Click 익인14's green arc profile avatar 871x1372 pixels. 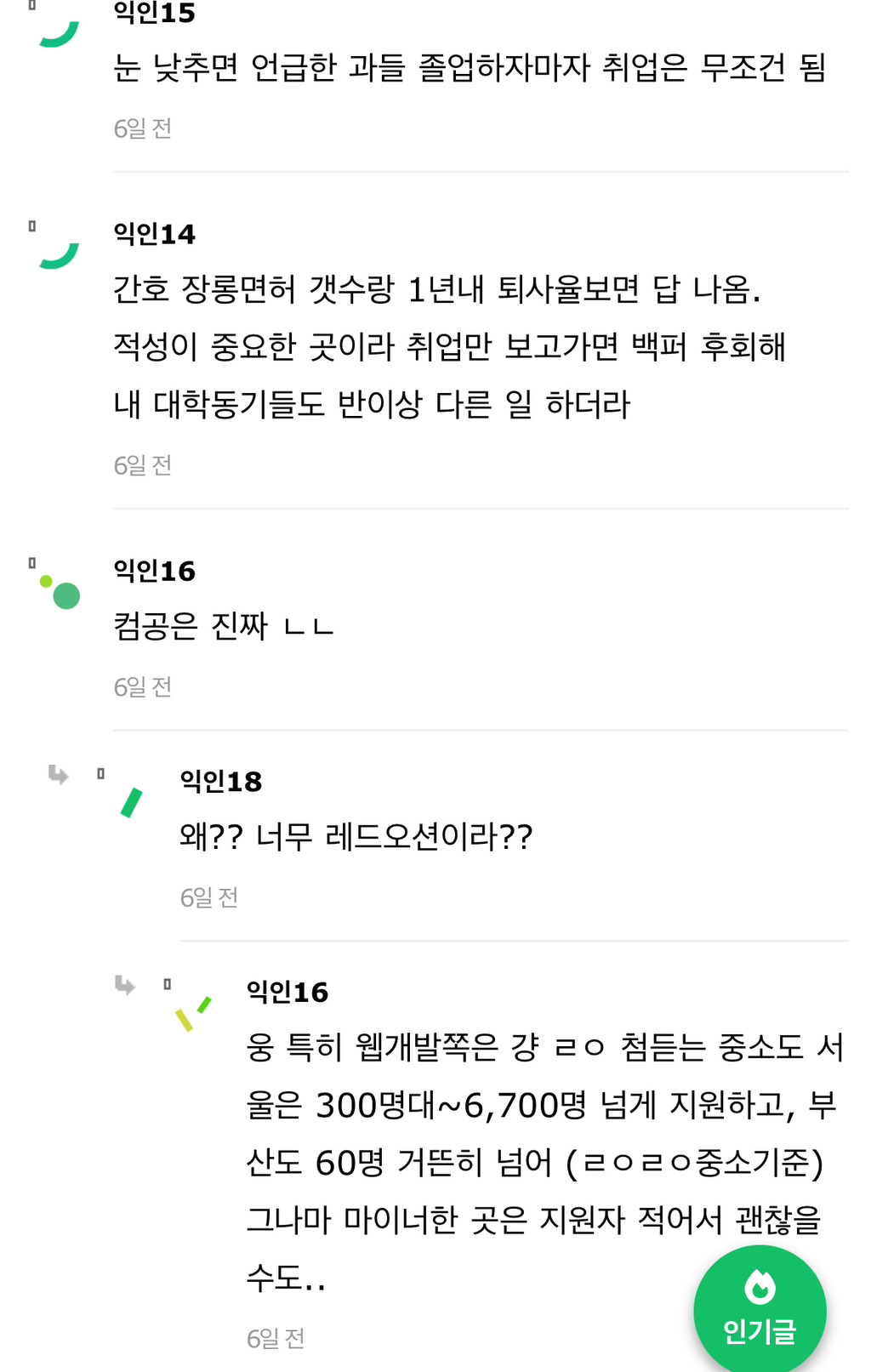(60, 255)
